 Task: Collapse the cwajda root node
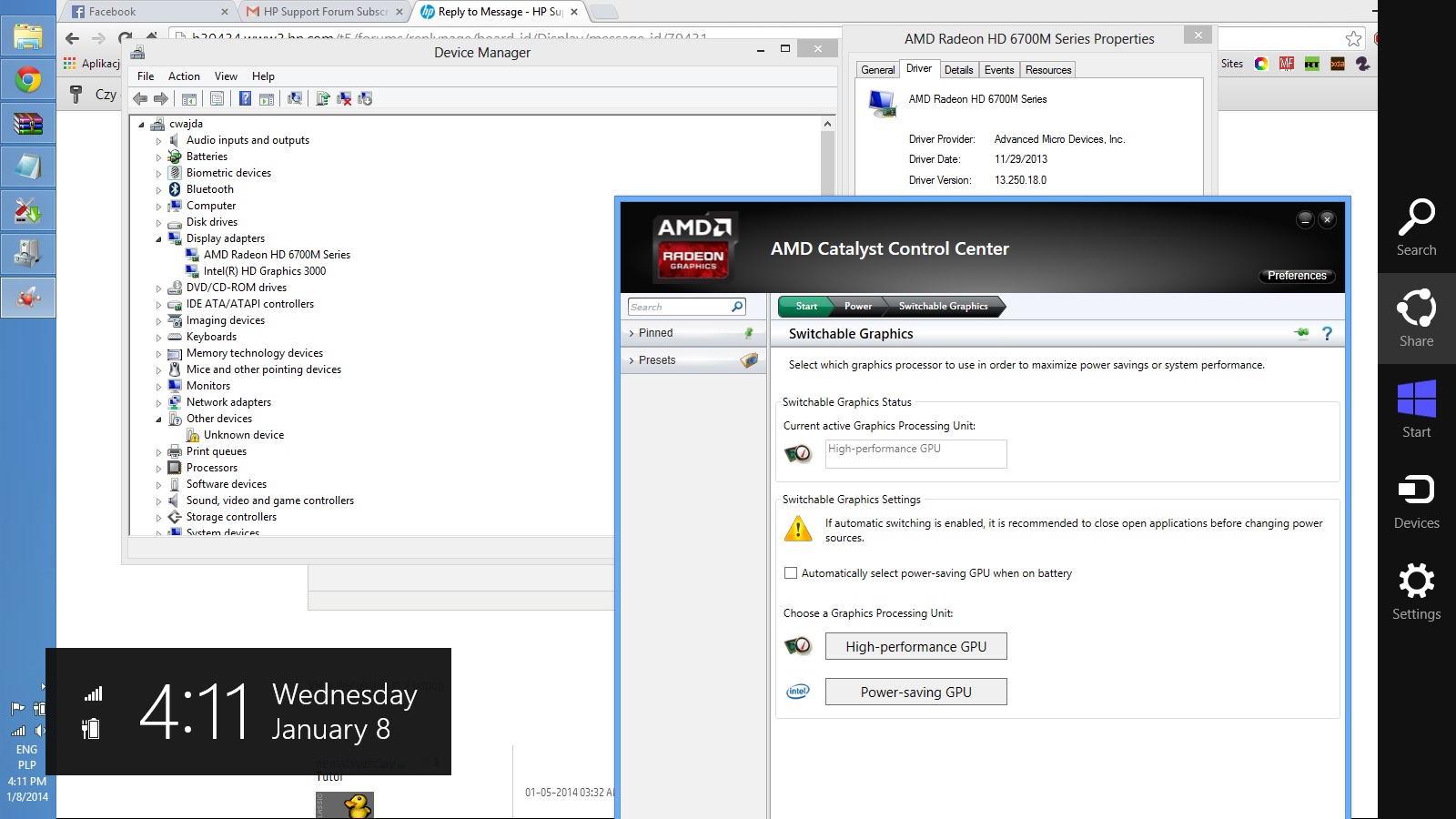pyautogui.click(x=141, y=125)
